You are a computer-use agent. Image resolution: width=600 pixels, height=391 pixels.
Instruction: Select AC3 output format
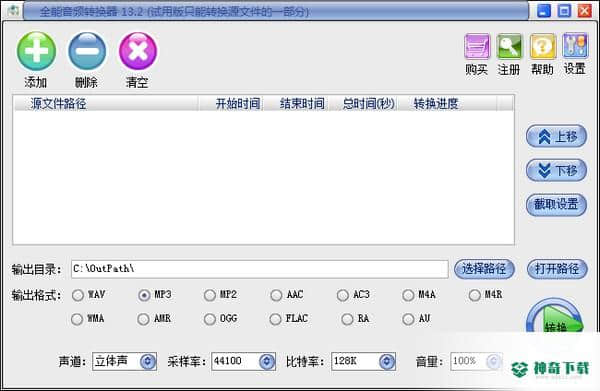click(x=342, y=295)
